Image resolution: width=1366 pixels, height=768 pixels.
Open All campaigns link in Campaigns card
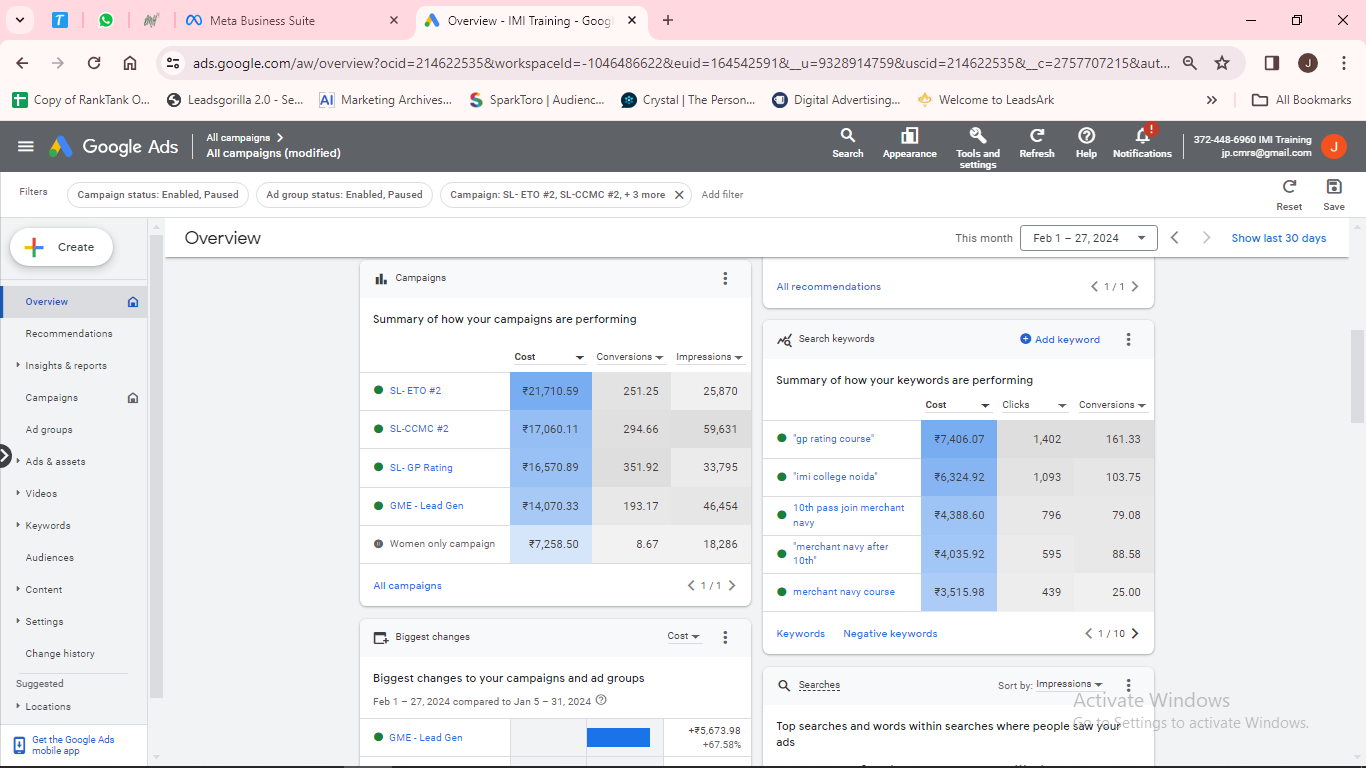[407, 586]
